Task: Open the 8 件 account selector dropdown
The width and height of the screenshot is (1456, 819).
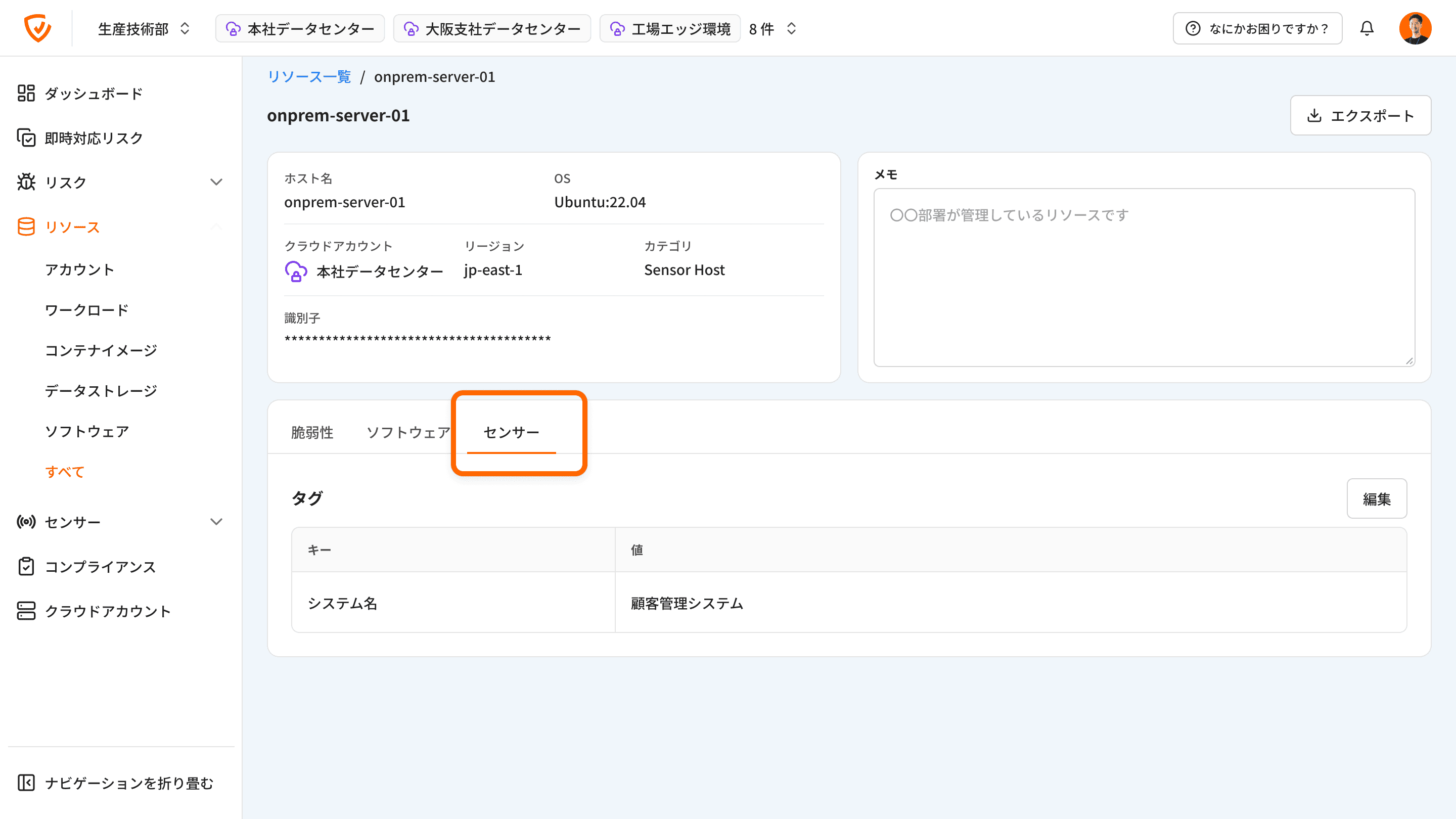Action: point(772,28)
